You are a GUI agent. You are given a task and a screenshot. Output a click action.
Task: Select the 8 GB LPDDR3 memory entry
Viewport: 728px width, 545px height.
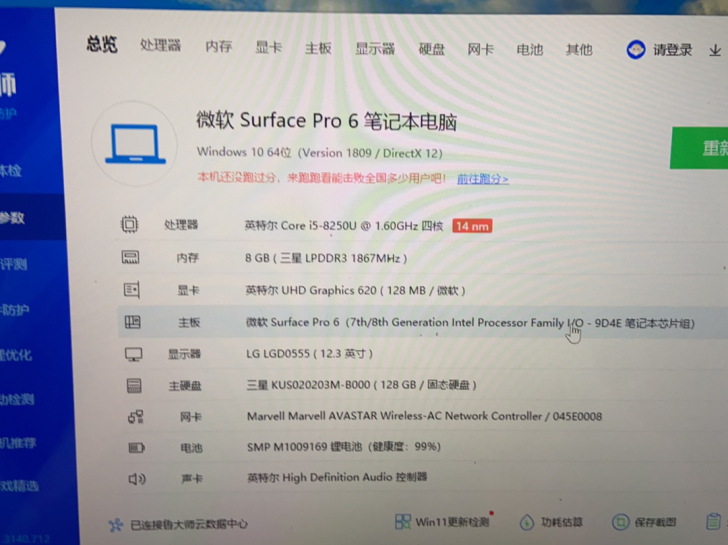pos(326,258)
